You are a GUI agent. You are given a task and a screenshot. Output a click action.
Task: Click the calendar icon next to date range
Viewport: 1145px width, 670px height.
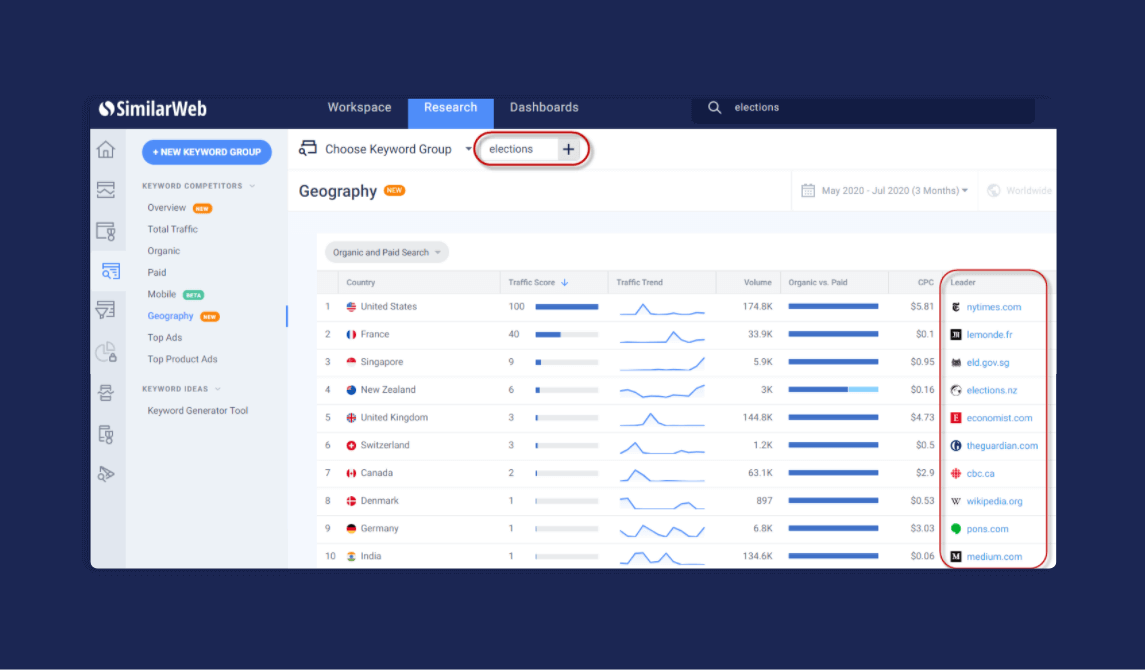tap(808, 191)
